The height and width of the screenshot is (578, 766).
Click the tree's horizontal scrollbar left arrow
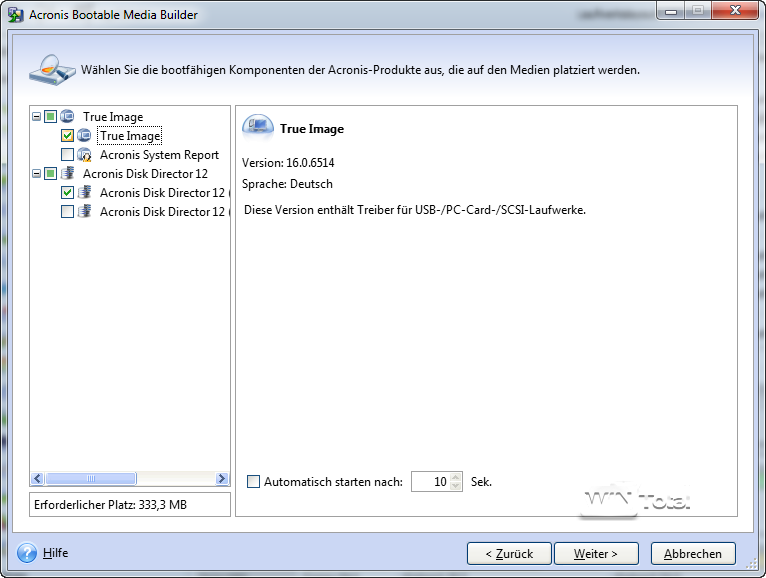point(37,478)
